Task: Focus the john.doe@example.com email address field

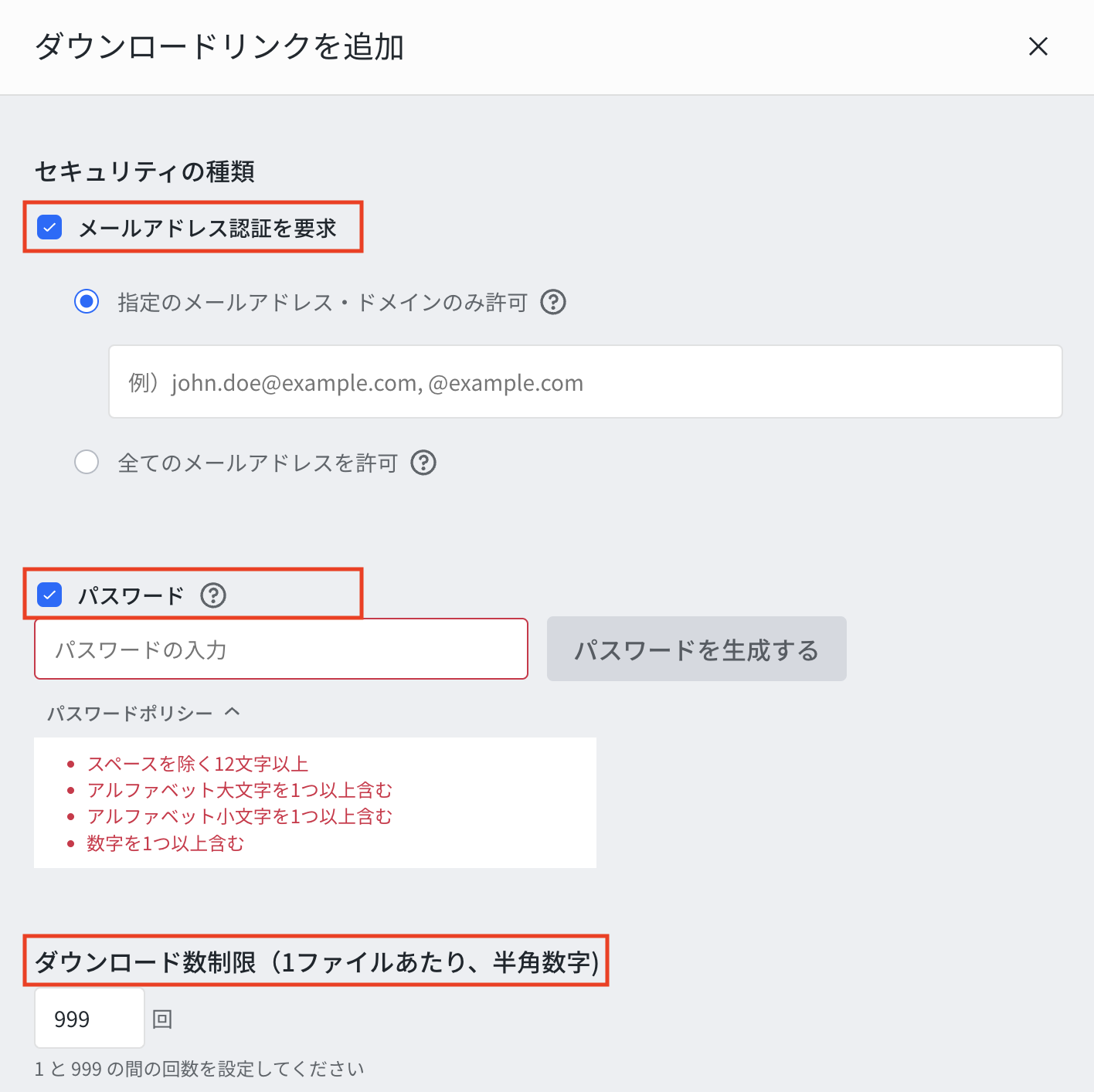Action: coord(586,382)
